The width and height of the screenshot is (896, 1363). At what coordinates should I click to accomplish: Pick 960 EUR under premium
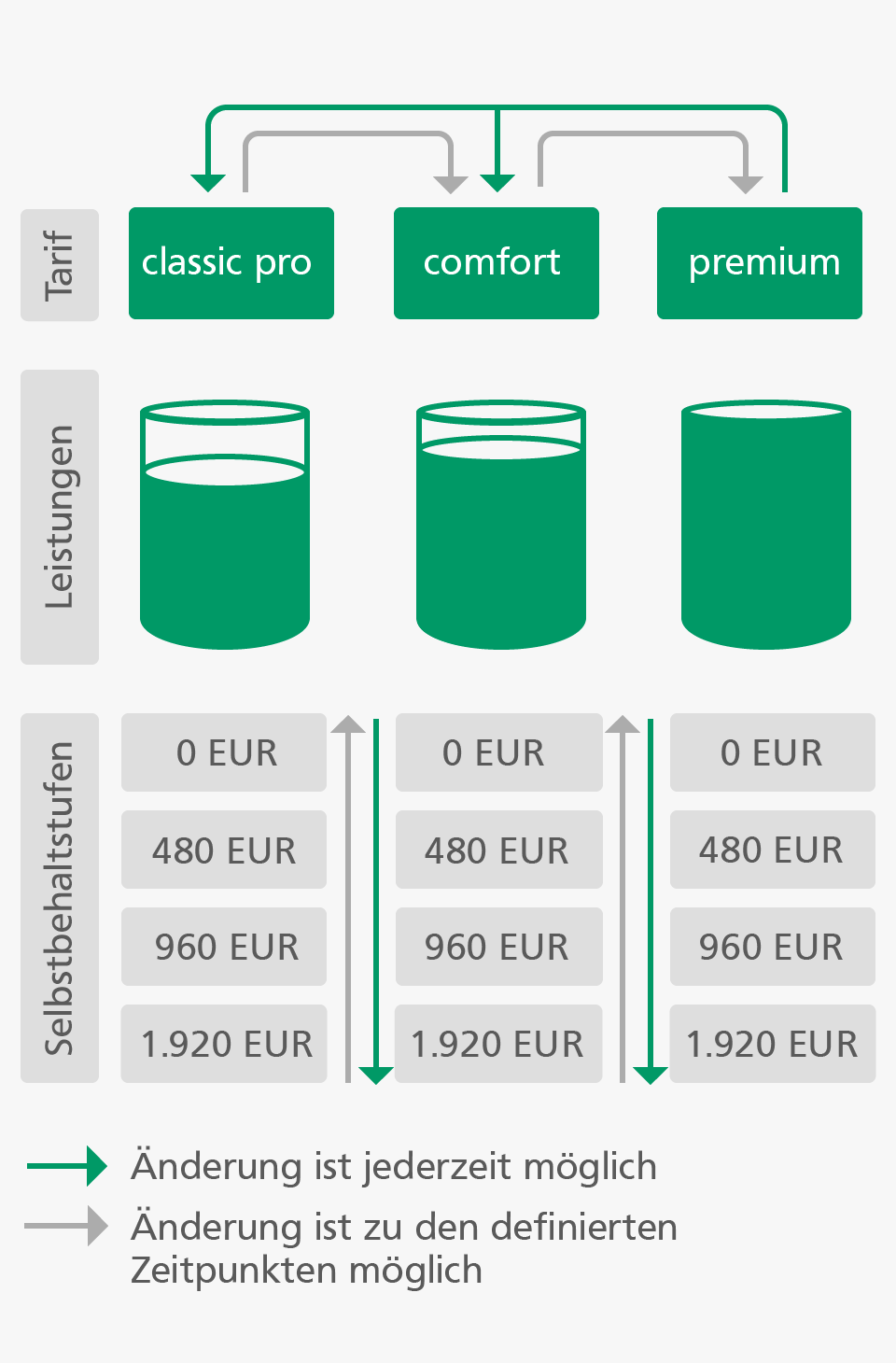(x=773, y=947)
